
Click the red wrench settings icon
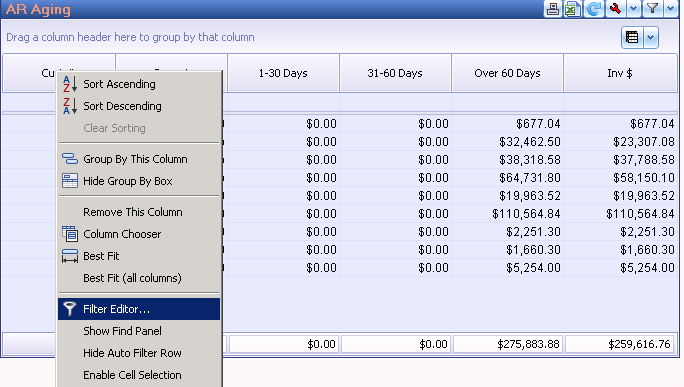(x=616, y=9)
